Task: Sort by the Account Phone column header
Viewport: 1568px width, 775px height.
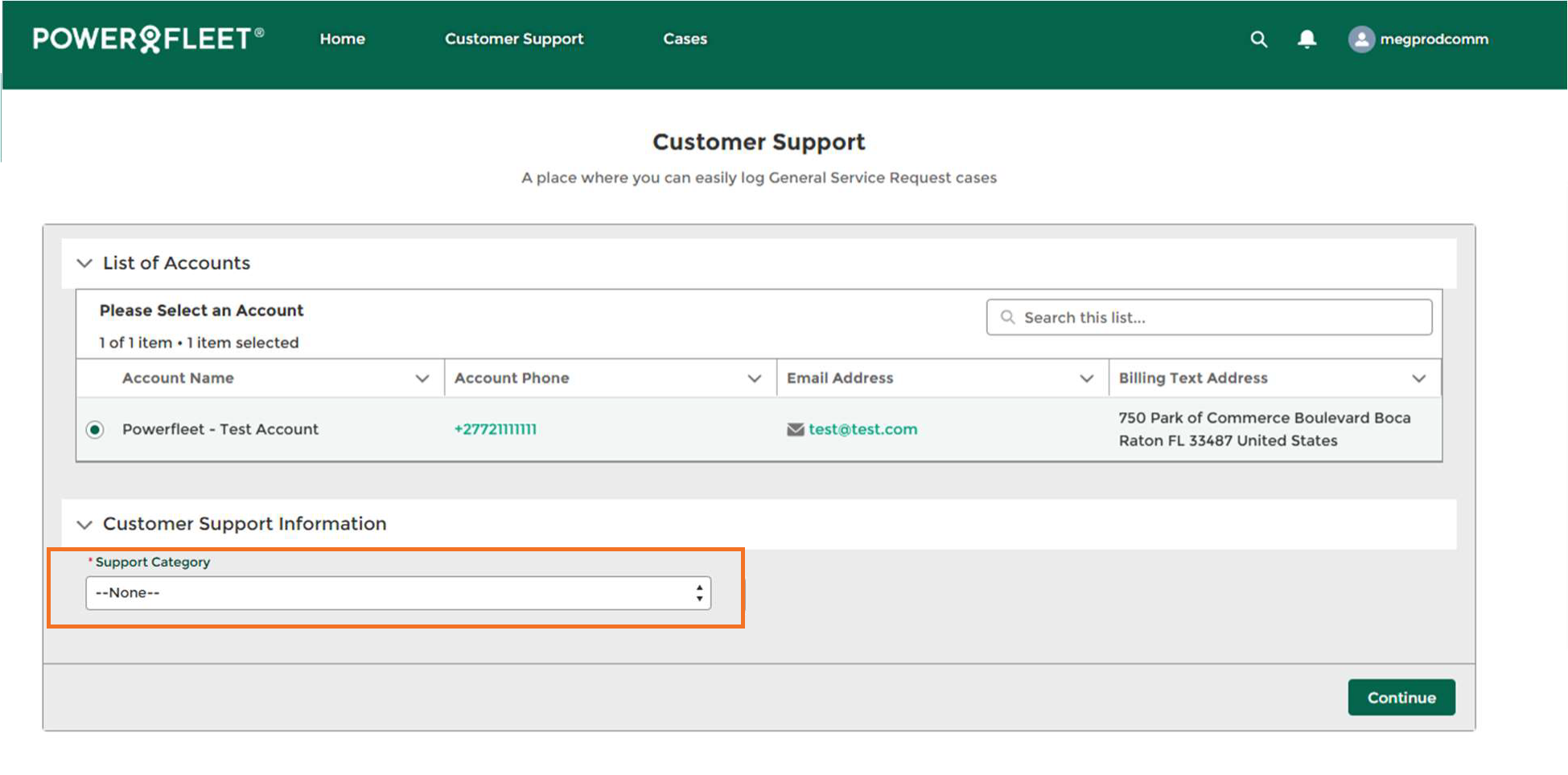Action: pos(512,378)
